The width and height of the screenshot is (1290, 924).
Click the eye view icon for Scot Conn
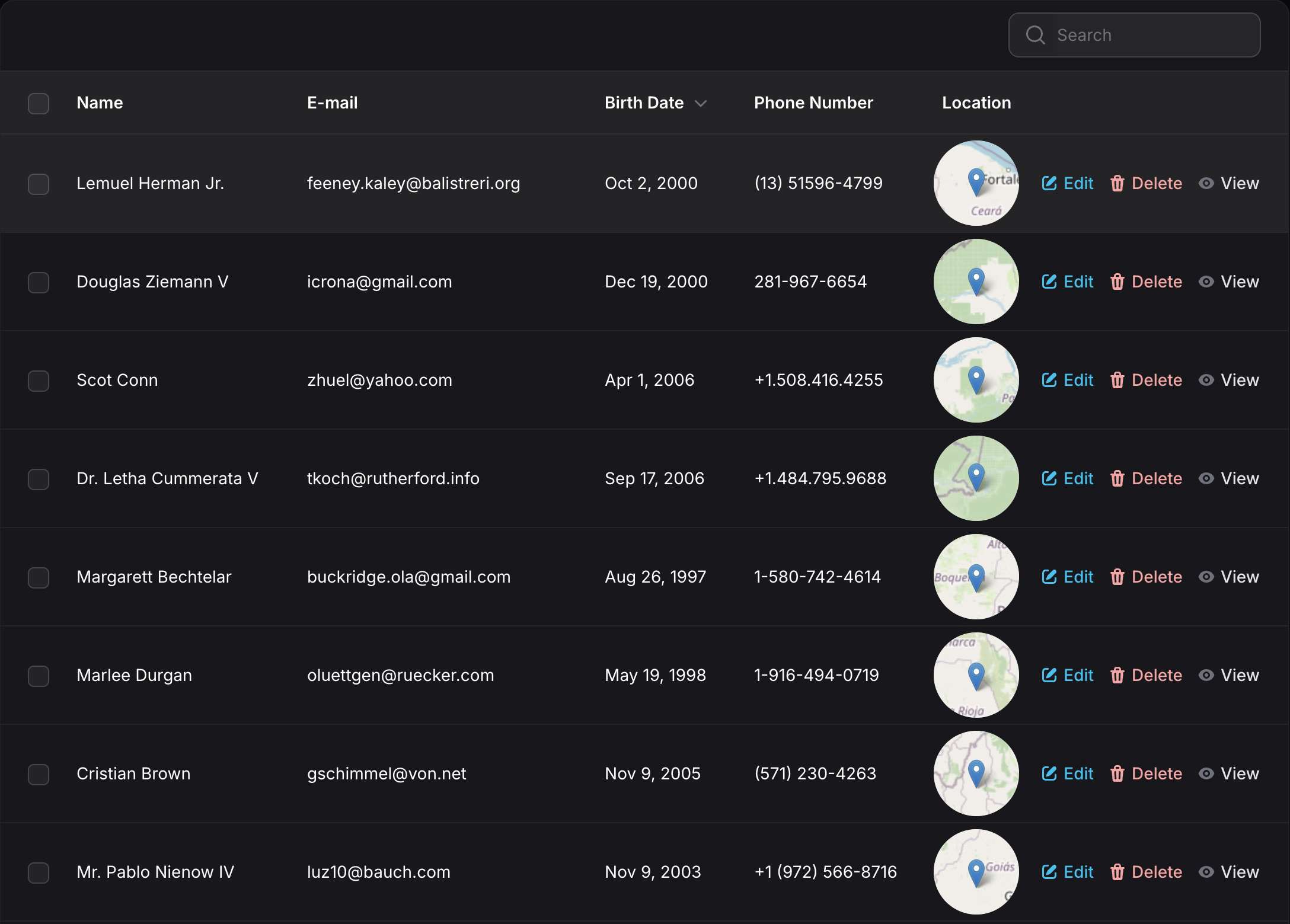(x=1206, y=380)
